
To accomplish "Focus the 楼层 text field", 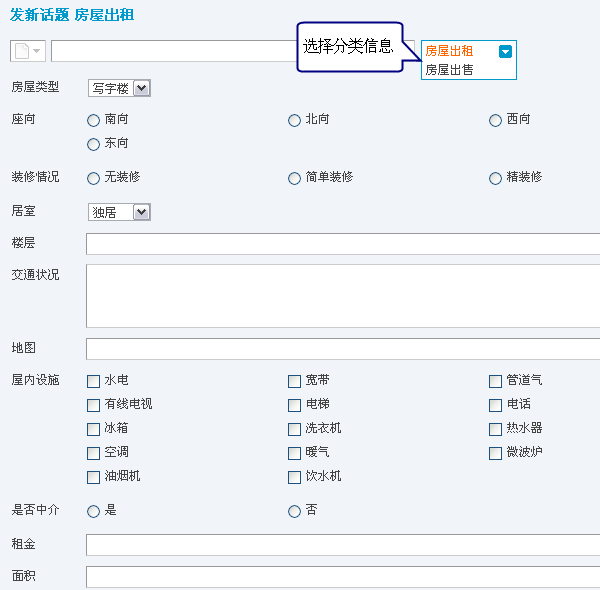I will pyautogui.click(x=343, y=244).
